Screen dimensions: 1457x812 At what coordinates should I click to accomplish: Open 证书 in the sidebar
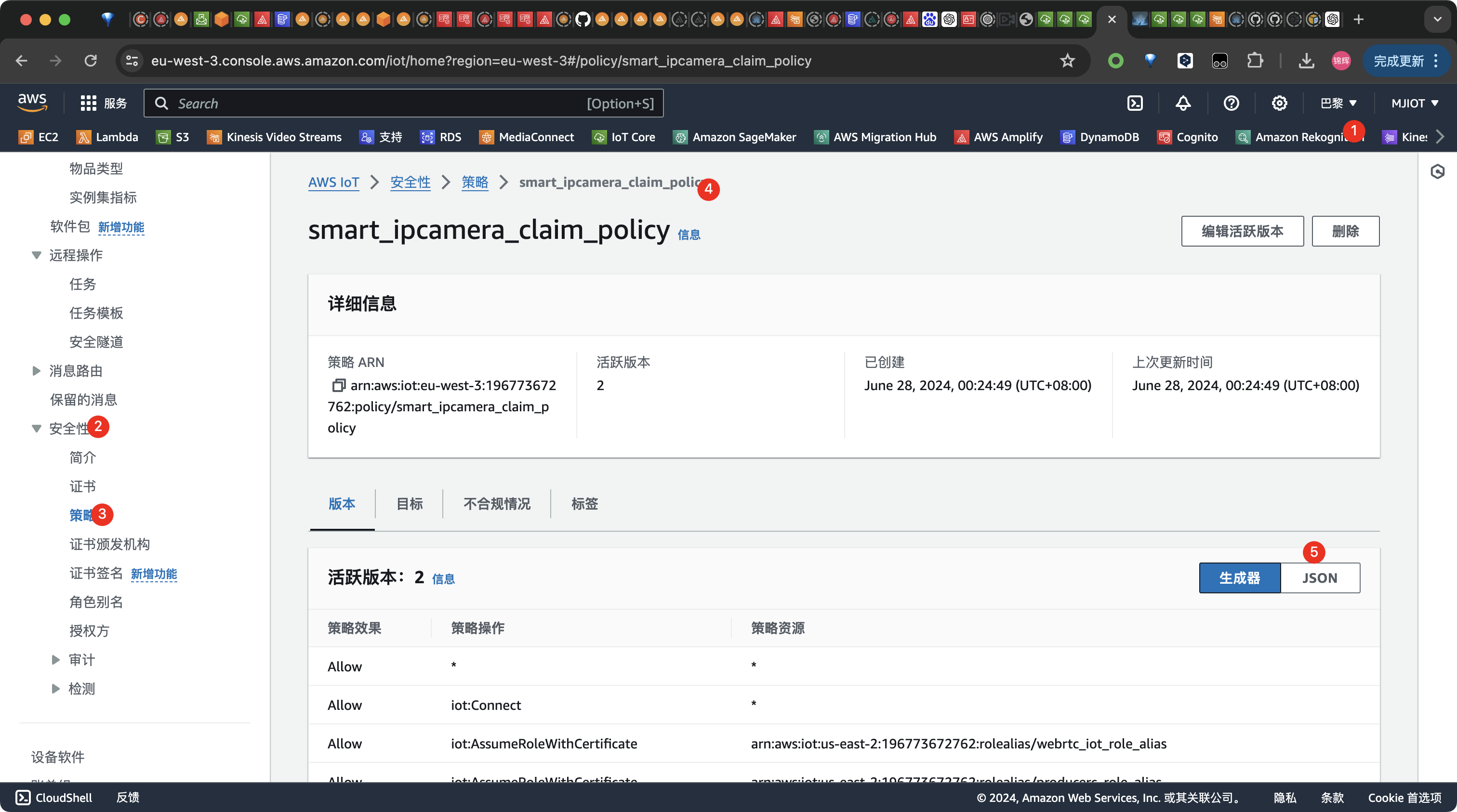[82, 486]
